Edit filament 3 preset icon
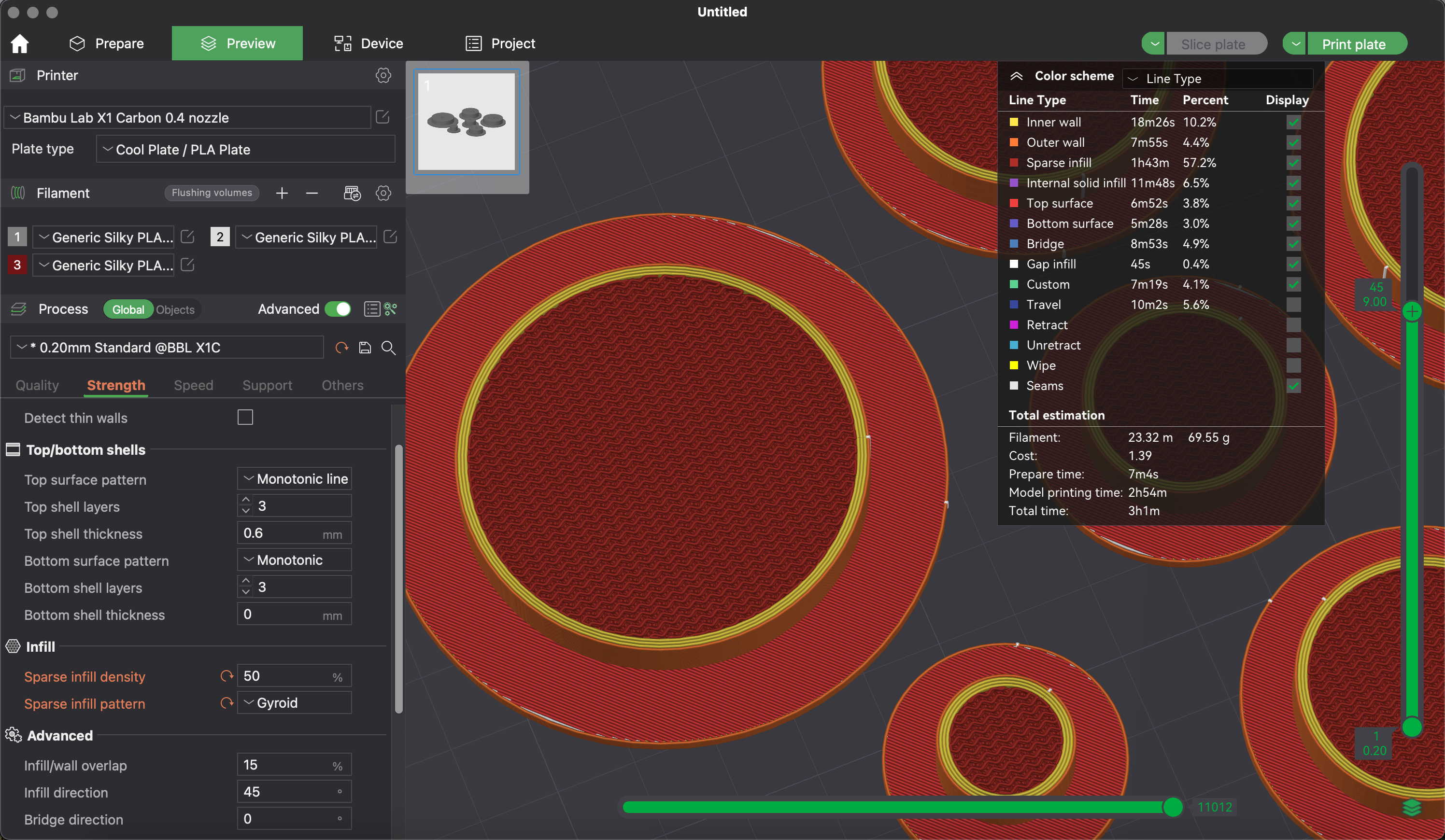Screen dimensions: 1445x840 tap(187, 265)
